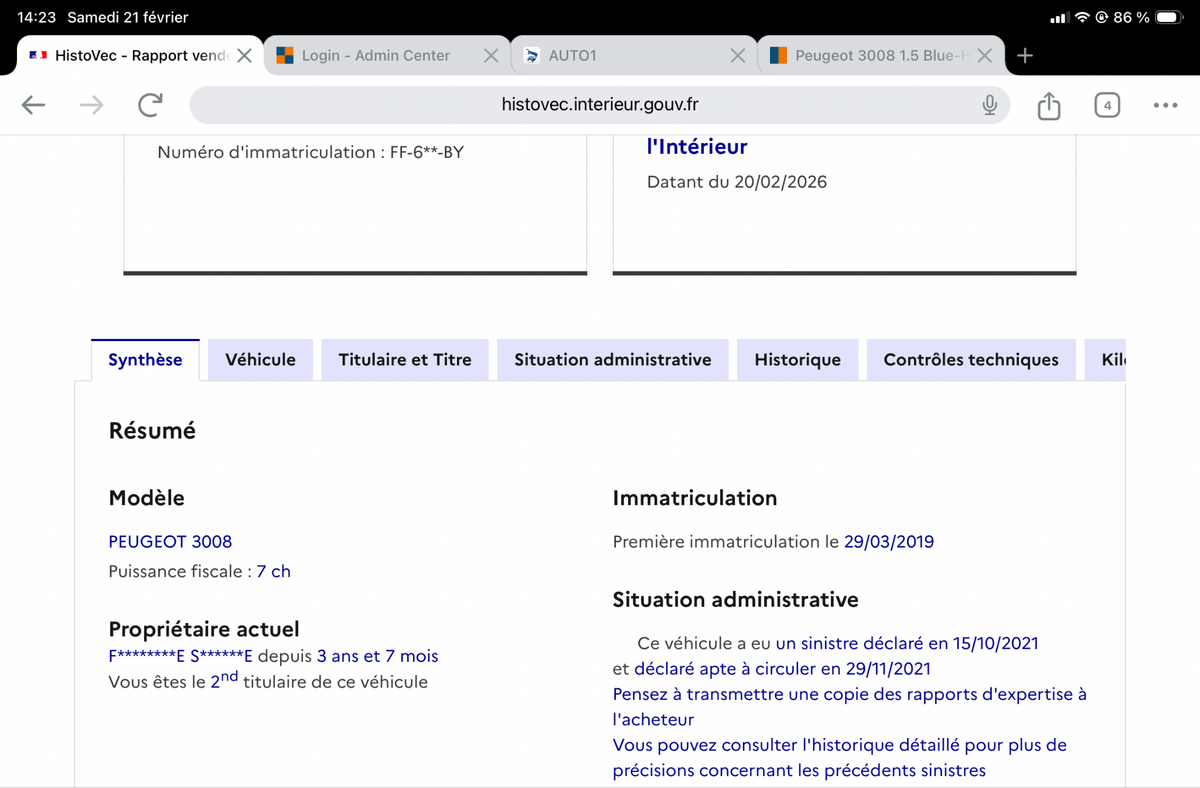Click the 7 ch fiscal power value

273,572
